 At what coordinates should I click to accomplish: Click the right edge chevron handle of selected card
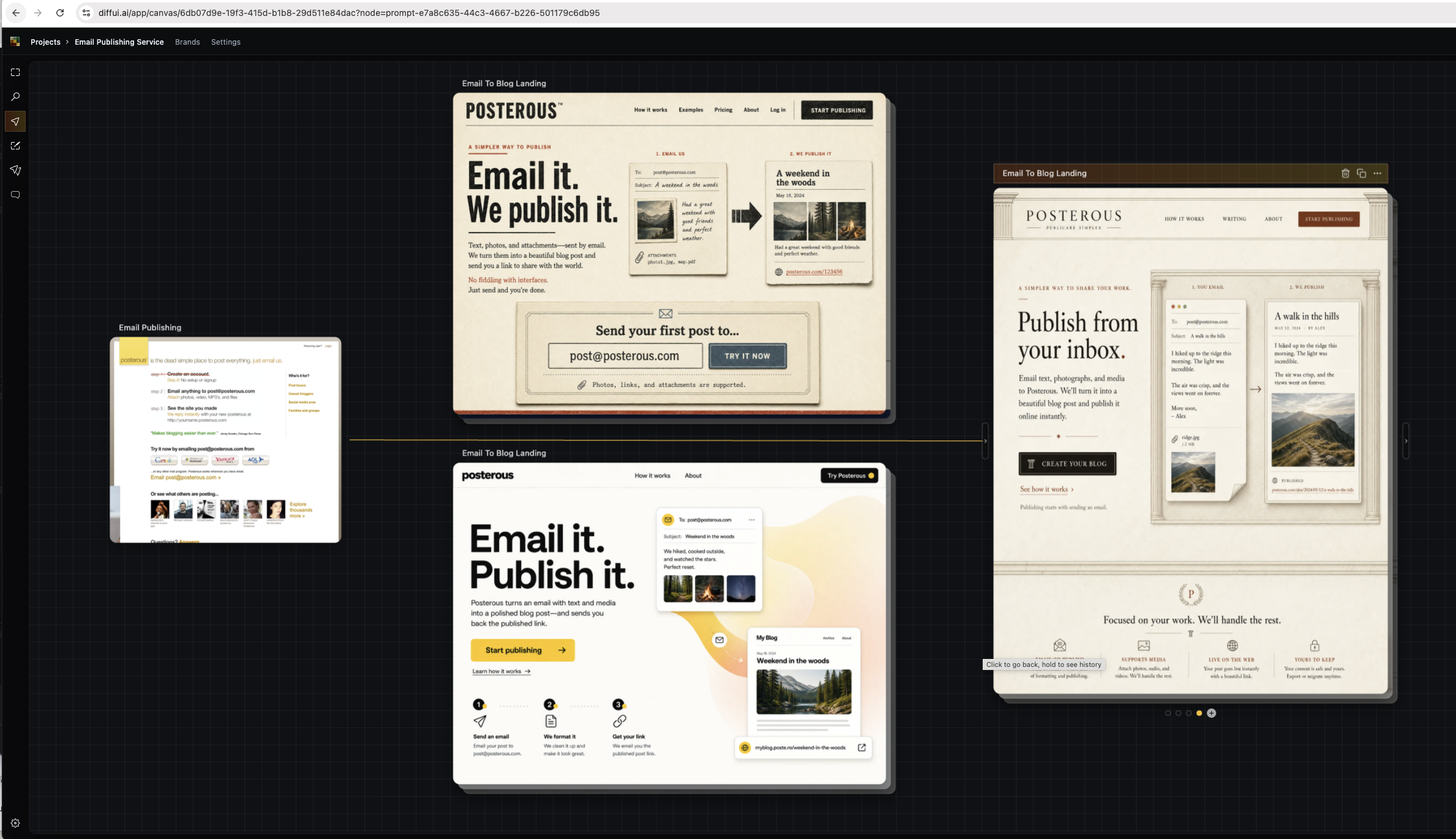pos(1406,441)
